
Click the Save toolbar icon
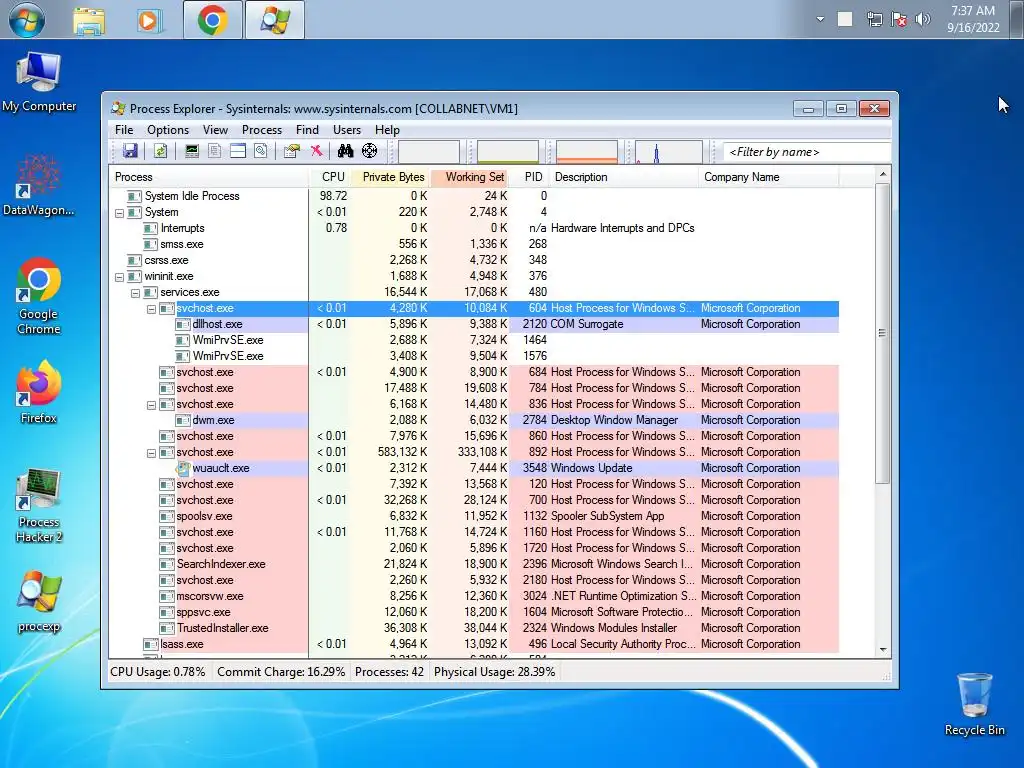point(130,152)
